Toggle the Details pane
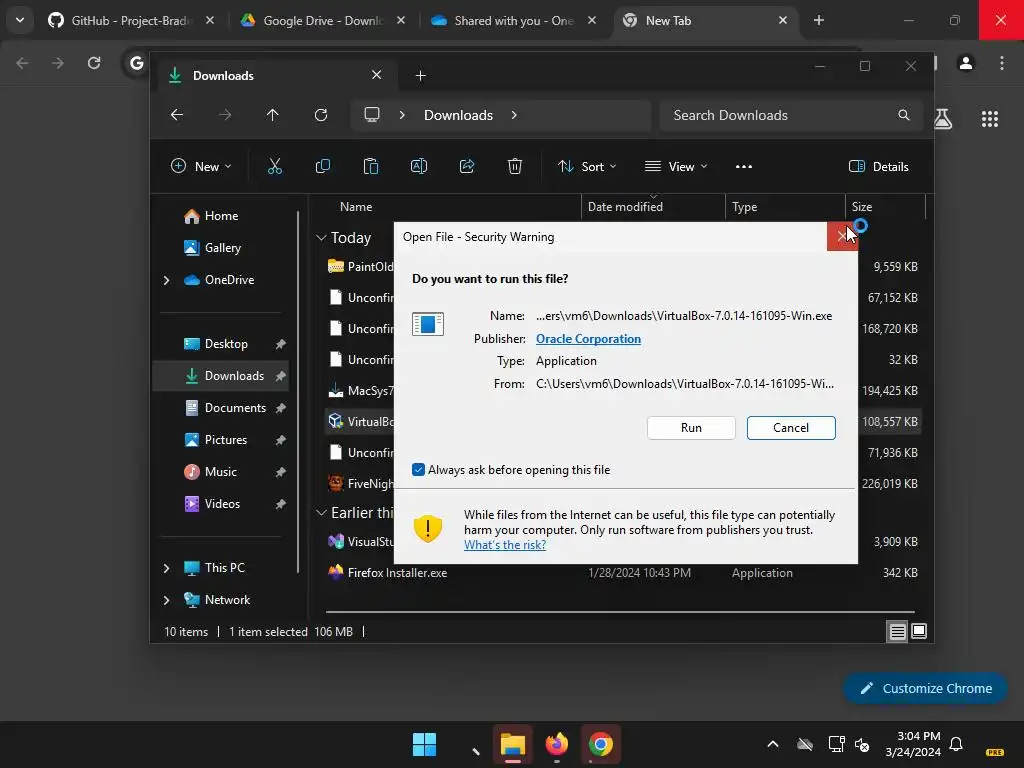The image size is (1024, 768). (878, 167)
